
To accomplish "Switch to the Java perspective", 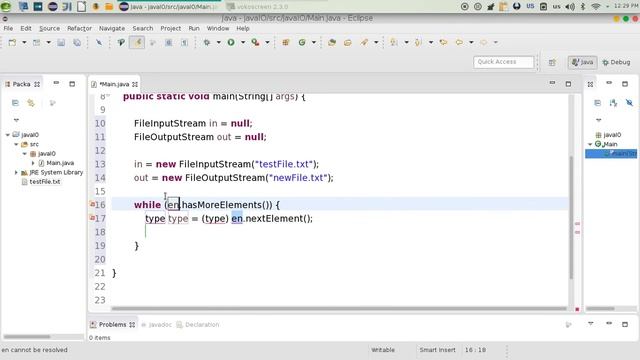I will (582, 62).
